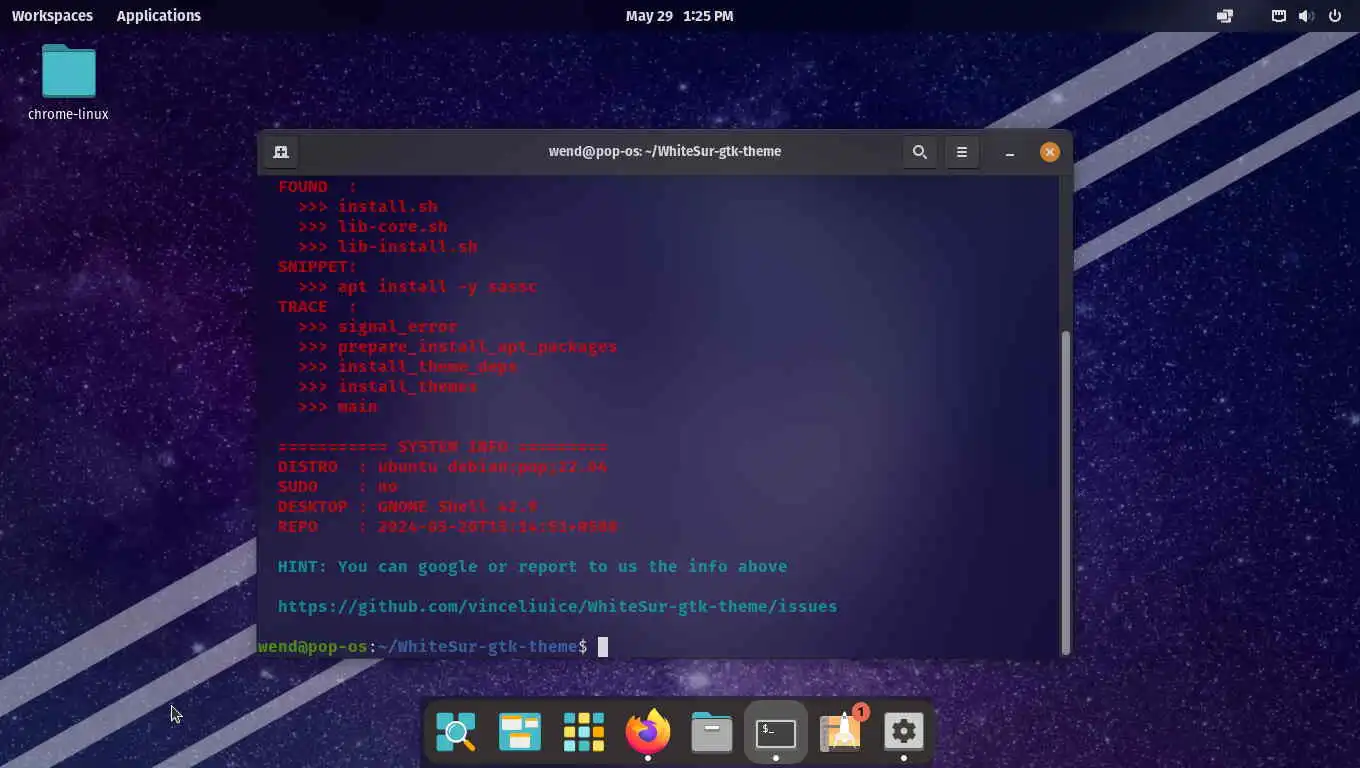Click the Terminal icon in dock
Screen dimensions: 1360x768
[776, 732]
